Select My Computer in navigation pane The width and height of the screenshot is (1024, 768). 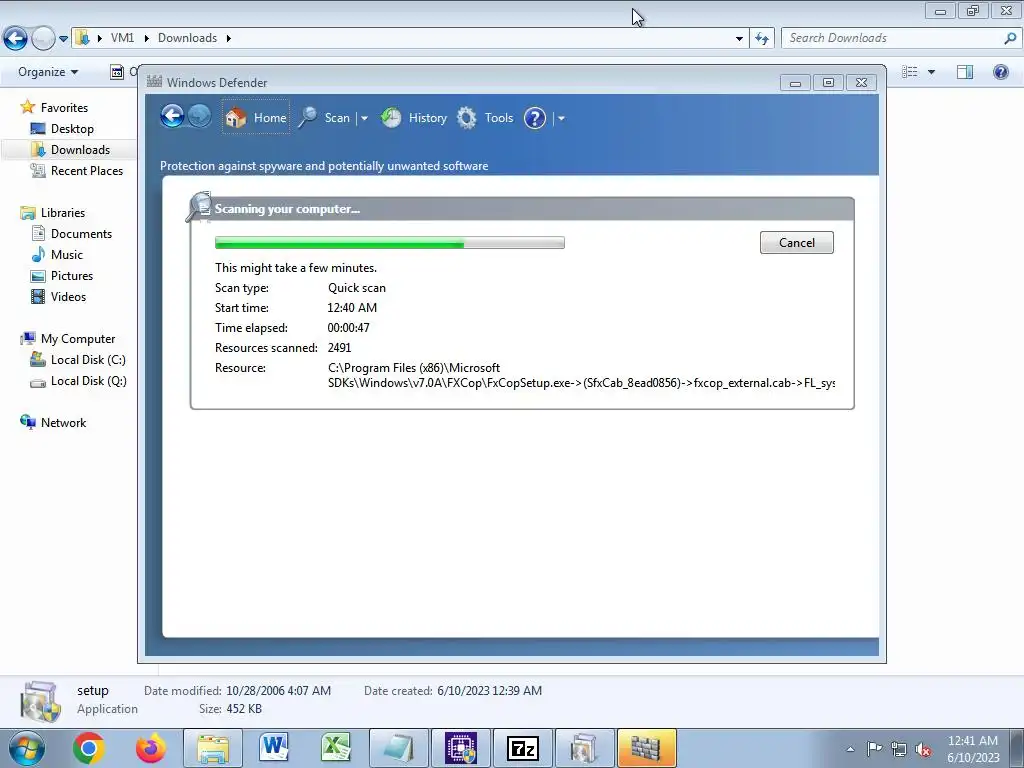coord(78,339)
